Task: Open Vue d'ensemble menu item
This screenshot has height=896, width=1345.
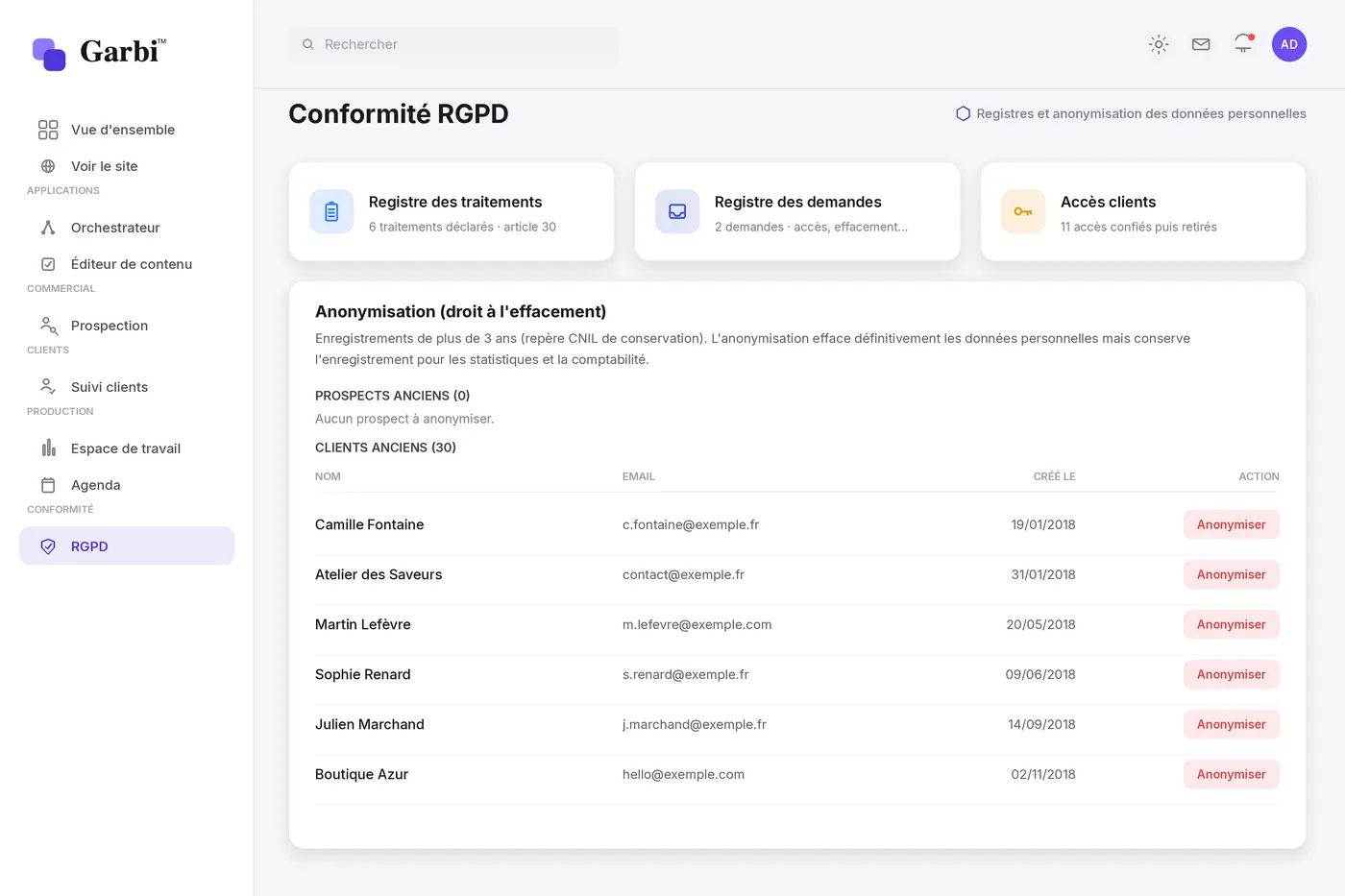Action: pyautogui.click(x=127, y=130)
